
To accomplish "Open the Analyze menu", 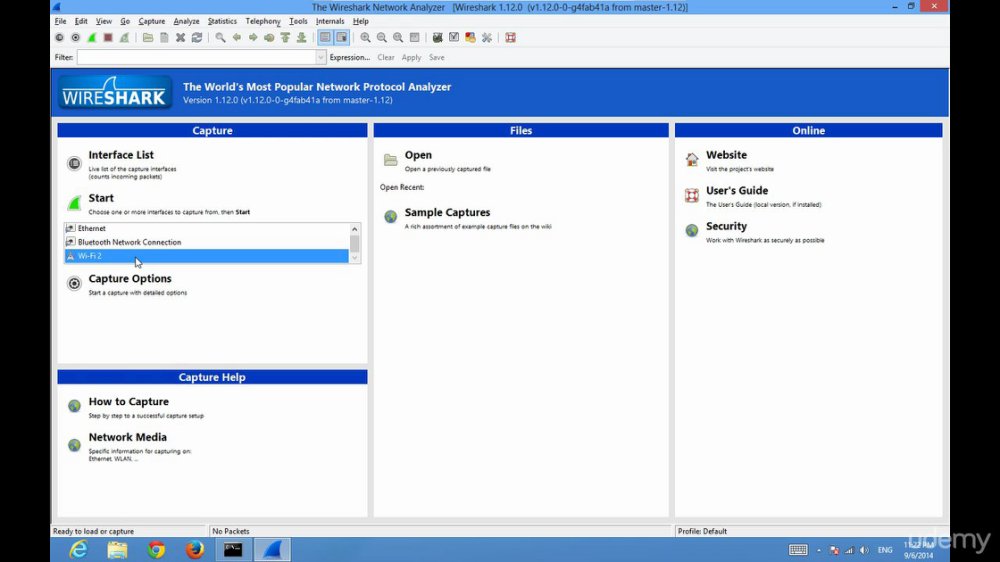I will [186, 21].
